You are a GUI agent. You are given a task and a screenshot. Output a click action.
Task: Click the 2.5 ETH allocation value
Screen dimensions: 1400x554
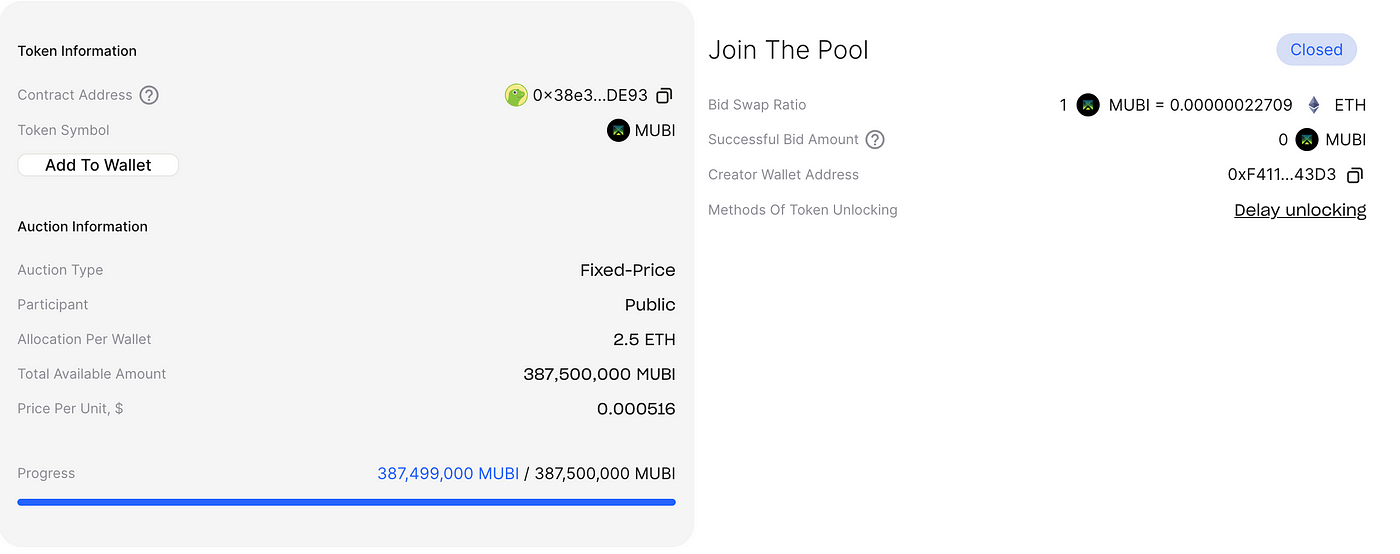tap(644, 340)
